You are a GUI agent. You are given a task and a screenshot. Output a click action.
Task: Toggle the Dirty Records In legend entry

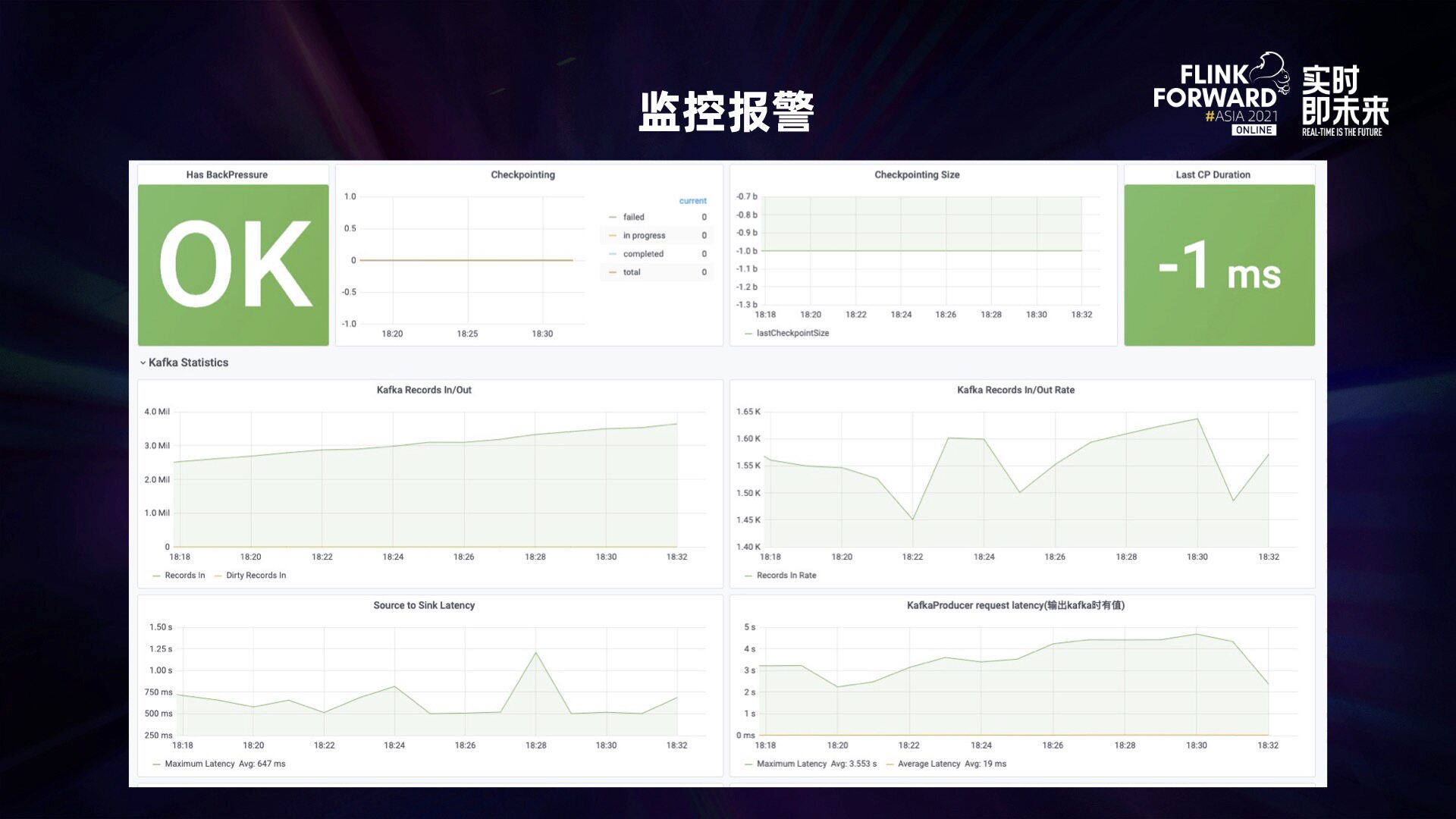(x=256, y=576)
